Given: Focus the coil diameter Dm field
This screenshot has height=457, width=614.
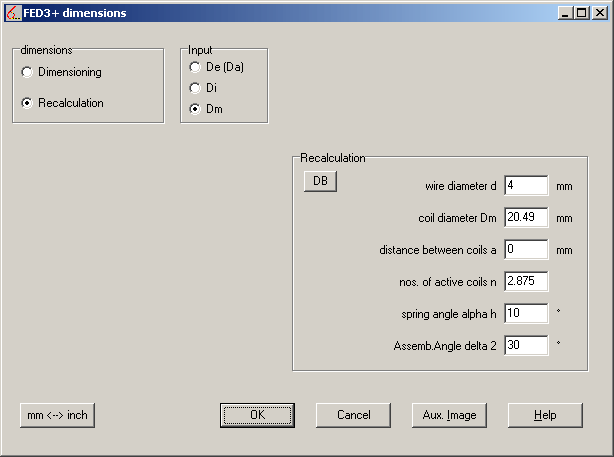Looking at the screenshot, I should pos(526,218).
